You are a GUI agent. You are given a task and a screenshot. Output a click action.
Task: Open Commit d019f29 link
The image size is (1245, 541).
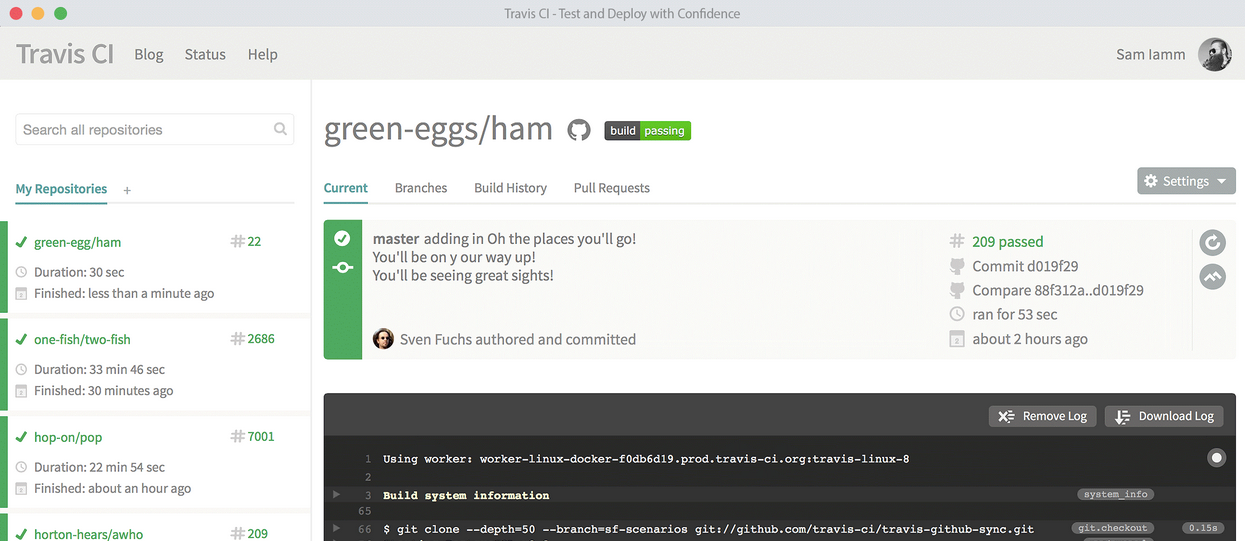click(1025, 266)
